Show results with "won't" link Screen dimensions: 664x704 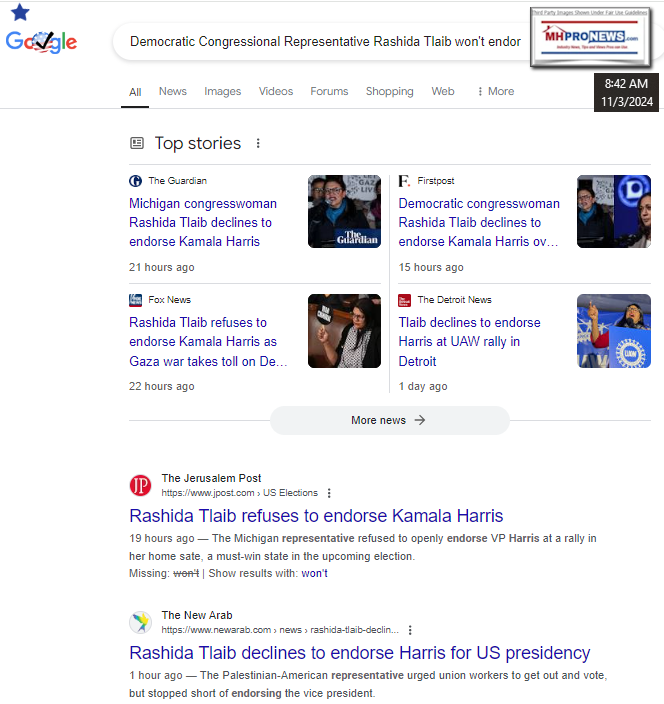(314, 573)
